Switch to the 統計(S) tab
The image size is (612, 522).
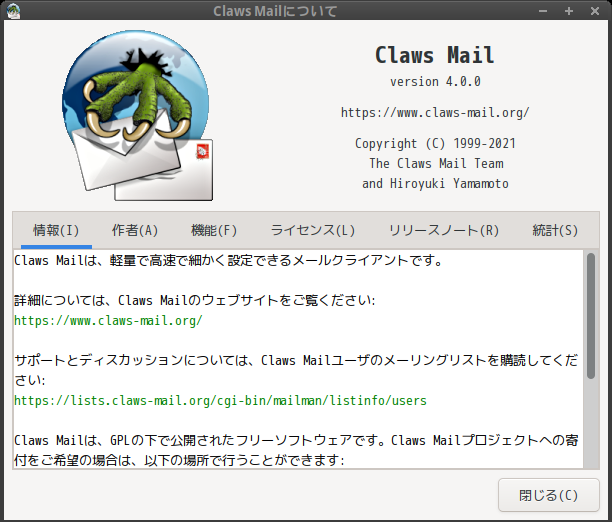(x=555, y=230)
